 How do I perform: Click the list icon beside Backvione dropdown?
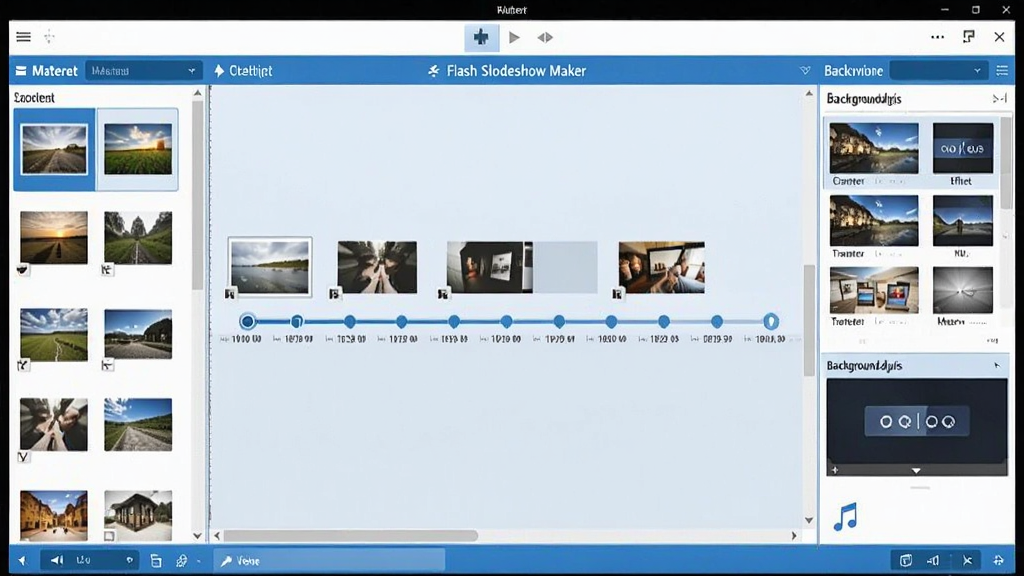tap(1002, 71)
